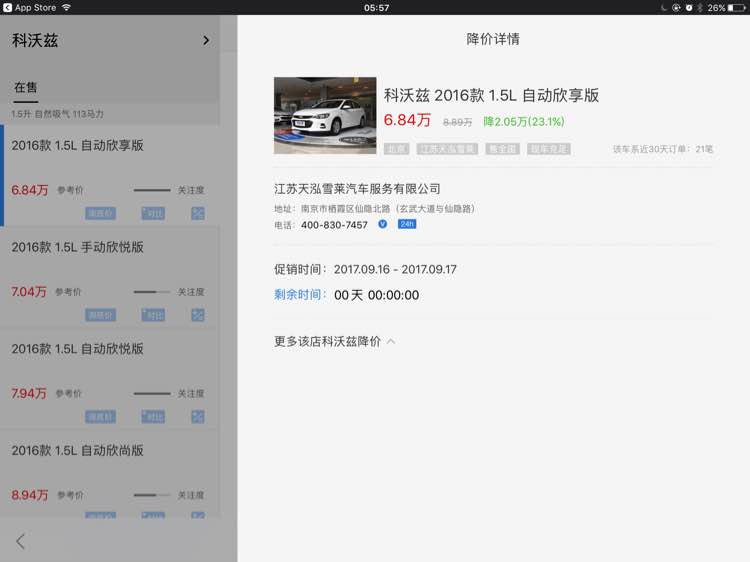Tap the Wi-Fi icon in the status bar
The width and height of the screenshot is (750, 562).
tap(66, 7)
